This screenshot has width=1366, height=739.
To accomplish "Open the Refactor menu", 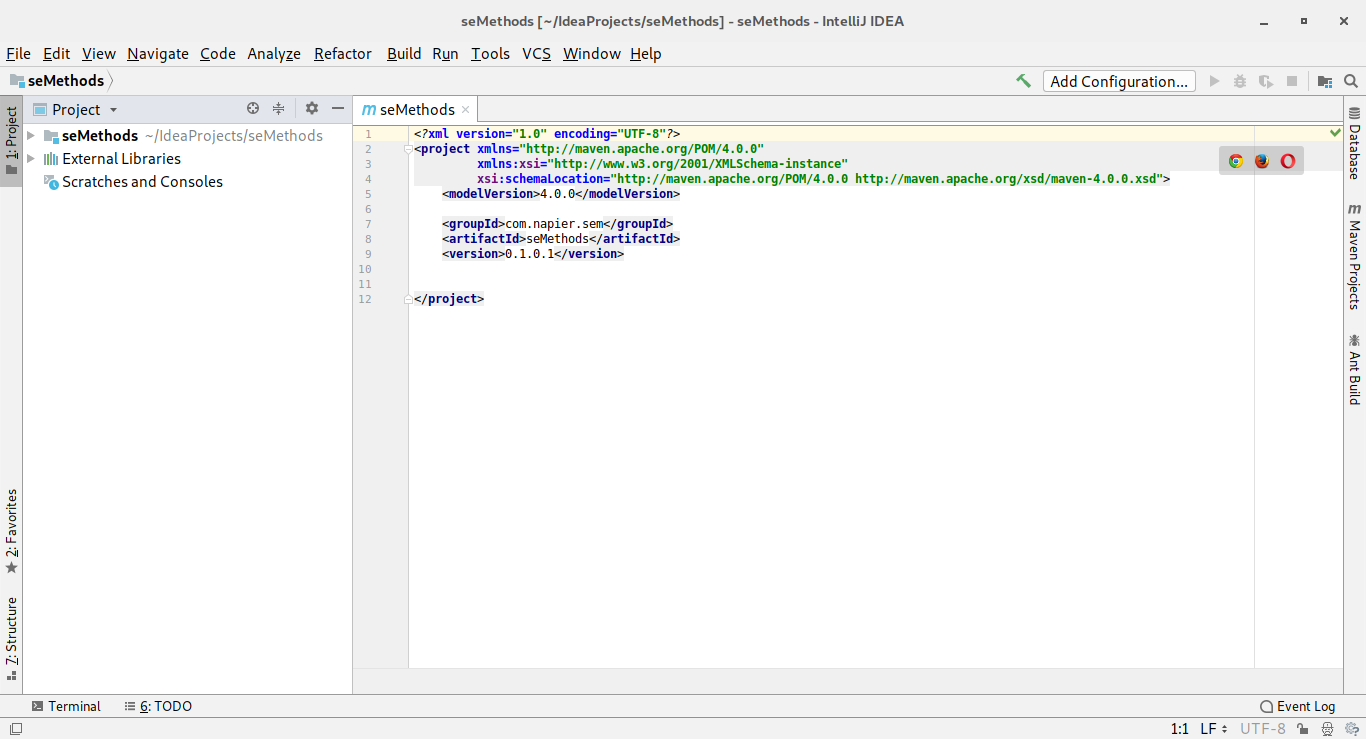I will pos(342,54).
